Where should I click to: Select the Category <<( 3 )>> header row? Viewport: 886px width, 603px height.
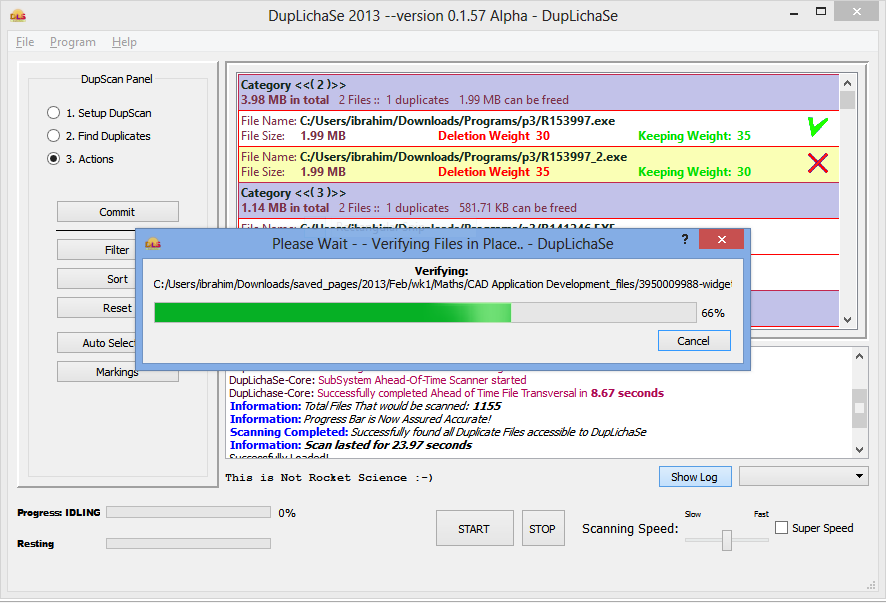pyautogui.click(x=538, y=200)
